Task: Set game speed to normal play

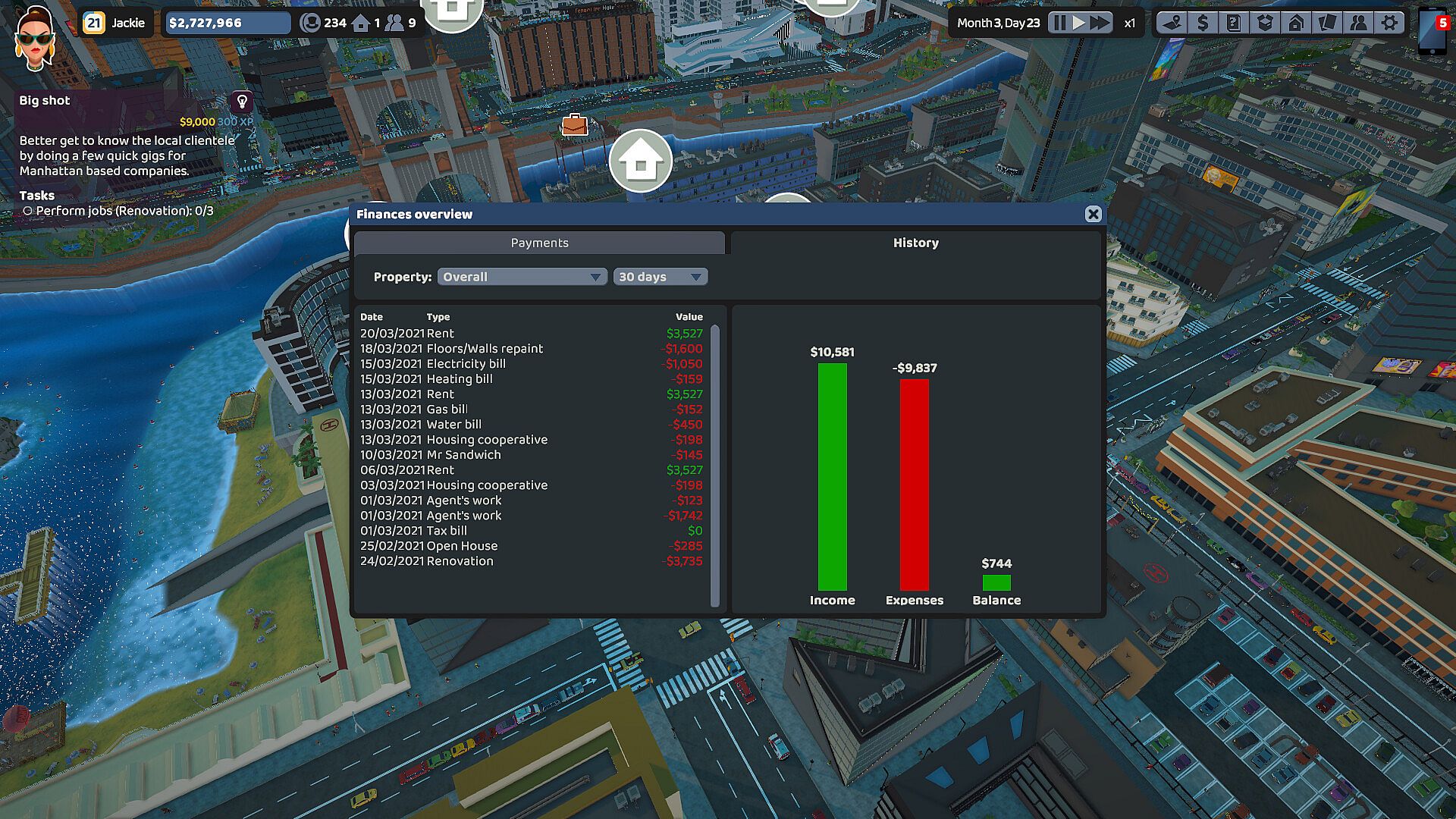Action: (1078, 23)
